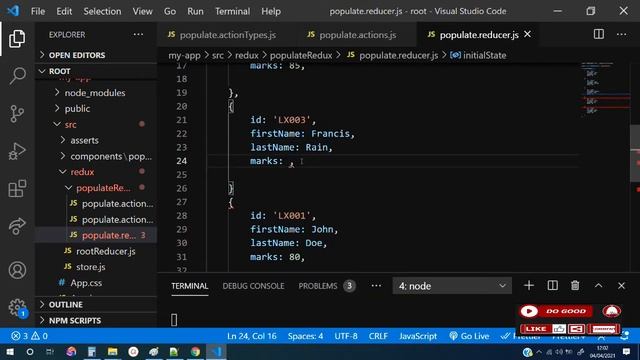Open the Run menu
Image resolution: width=640 pixels, height=360 pixels.
tap(195, 11)
